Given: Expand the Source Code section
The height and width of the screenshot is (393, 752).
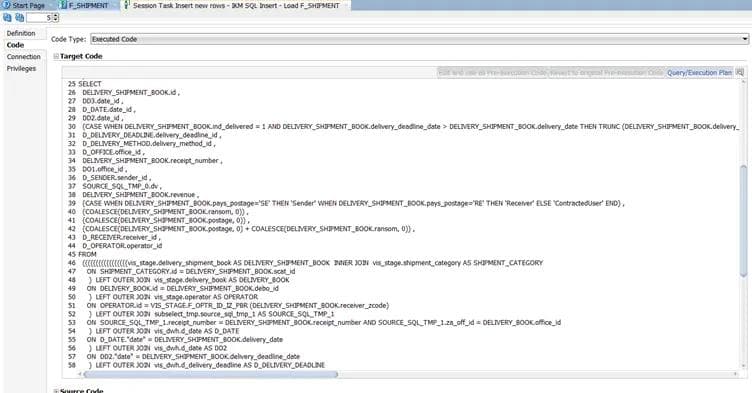Looking at the screenshot, I should [x=56, y=391].
